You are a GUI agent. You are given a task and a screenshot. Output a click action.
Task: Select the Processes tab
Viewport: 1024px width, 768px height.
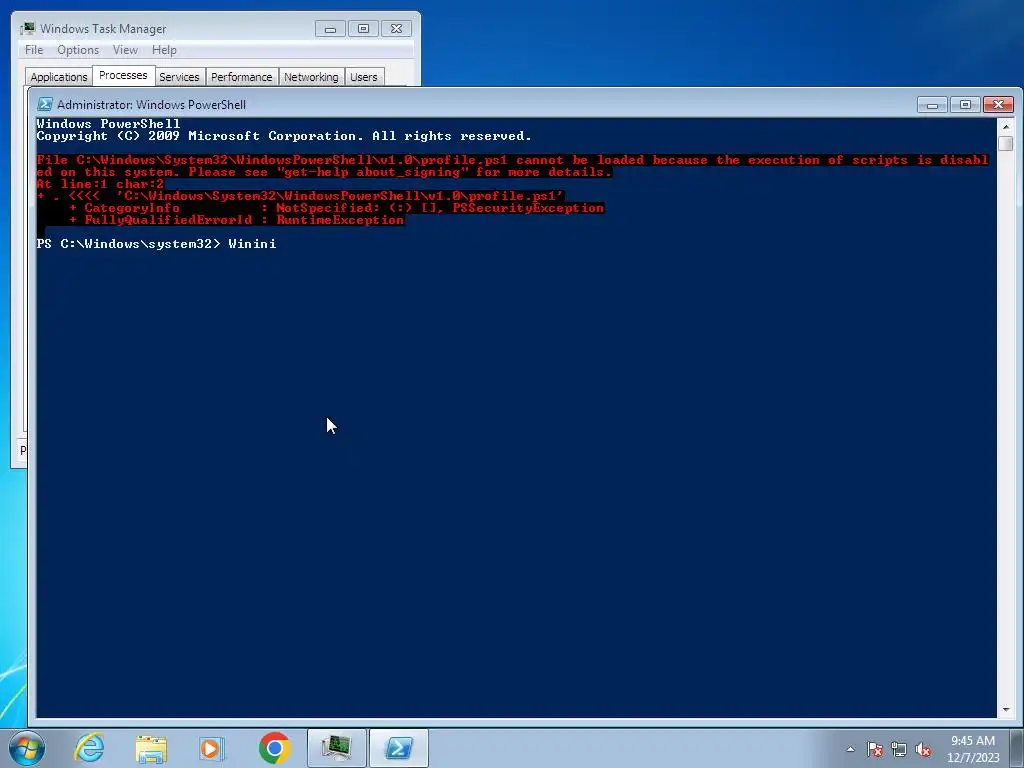click(x=123, y=76)
